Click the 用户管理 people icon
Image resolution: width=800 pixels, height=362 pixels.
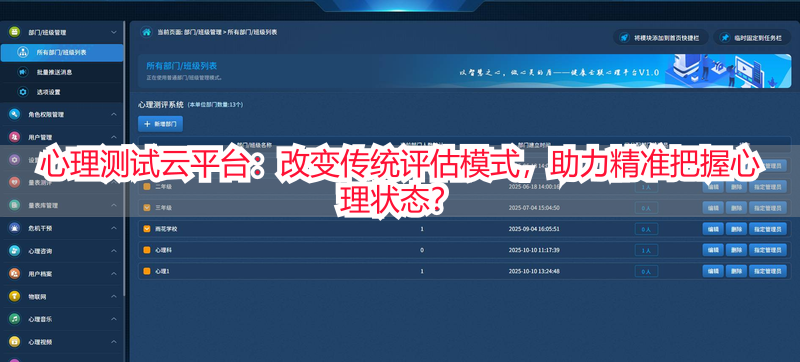[x=14, y=137]
